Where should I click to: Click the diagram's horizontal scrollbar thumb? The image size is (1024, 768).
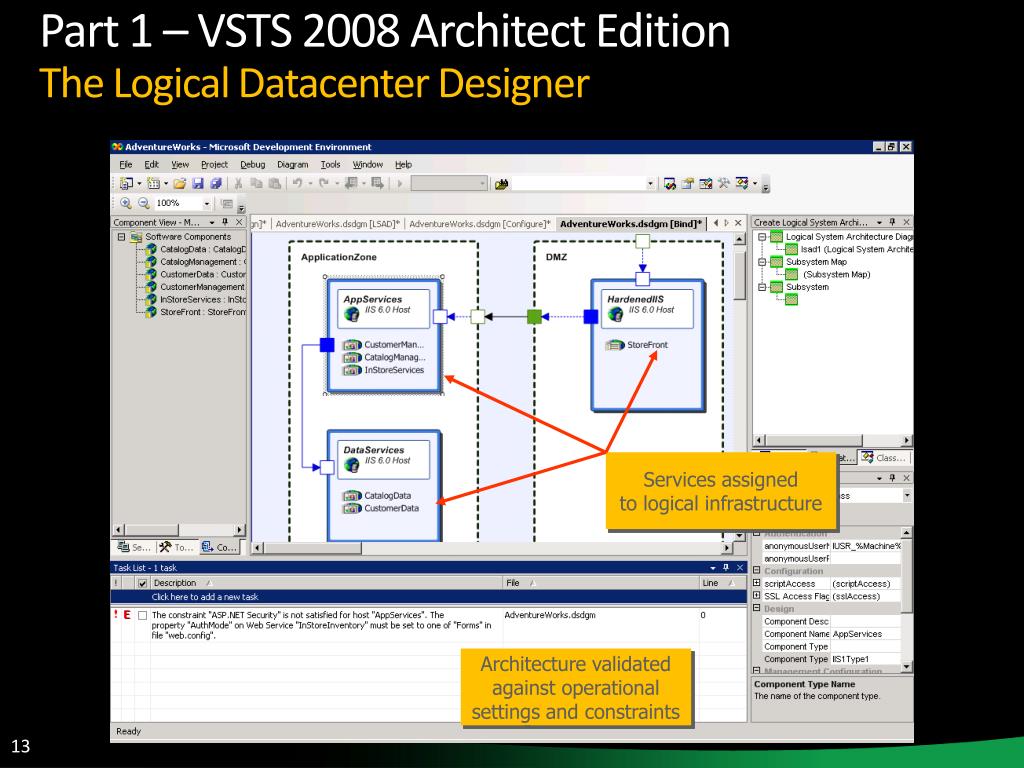(x=313, y=547)
